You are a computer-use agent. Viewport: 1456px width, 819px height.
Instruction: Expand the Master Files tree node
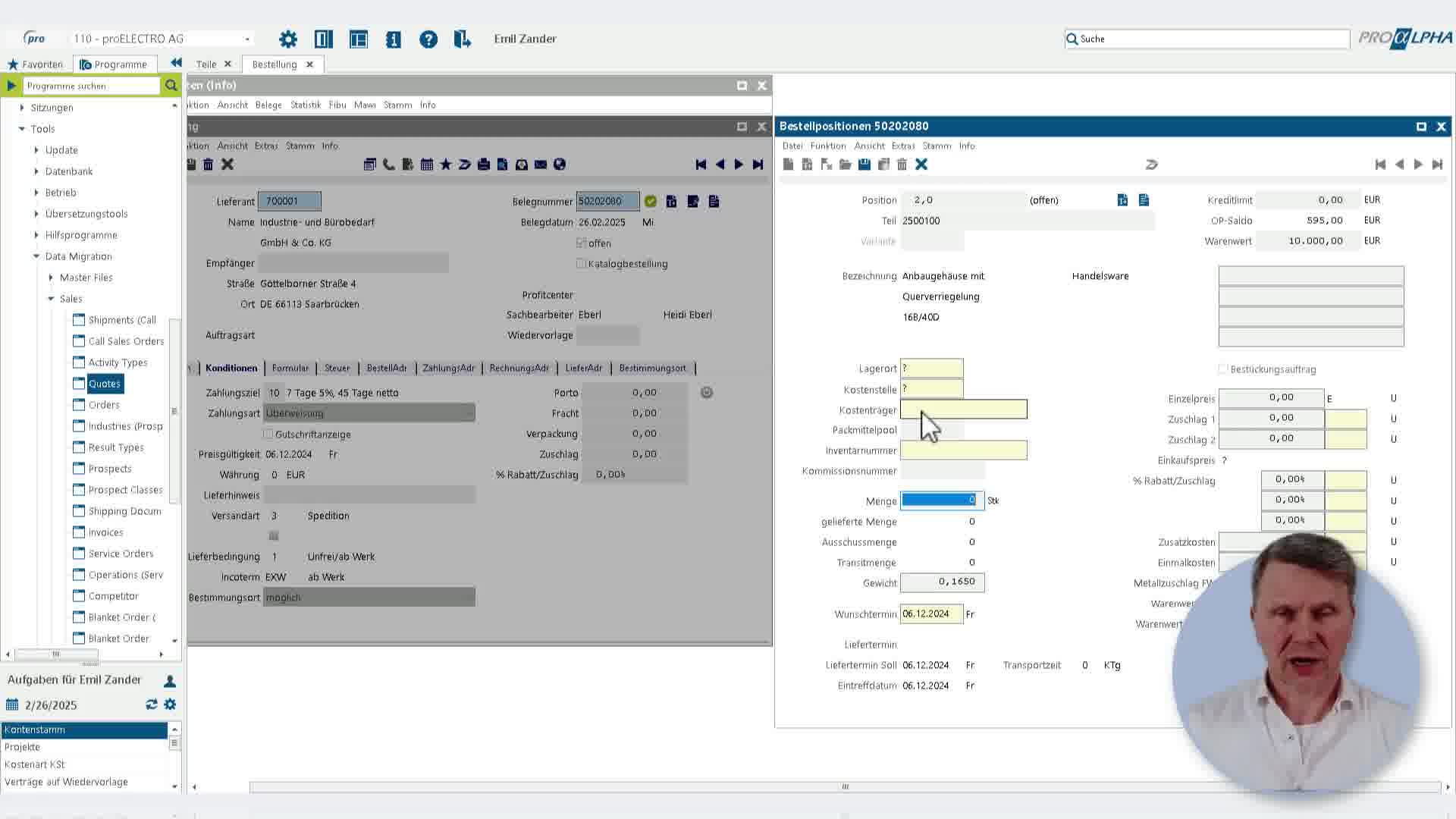pos(51,278)
